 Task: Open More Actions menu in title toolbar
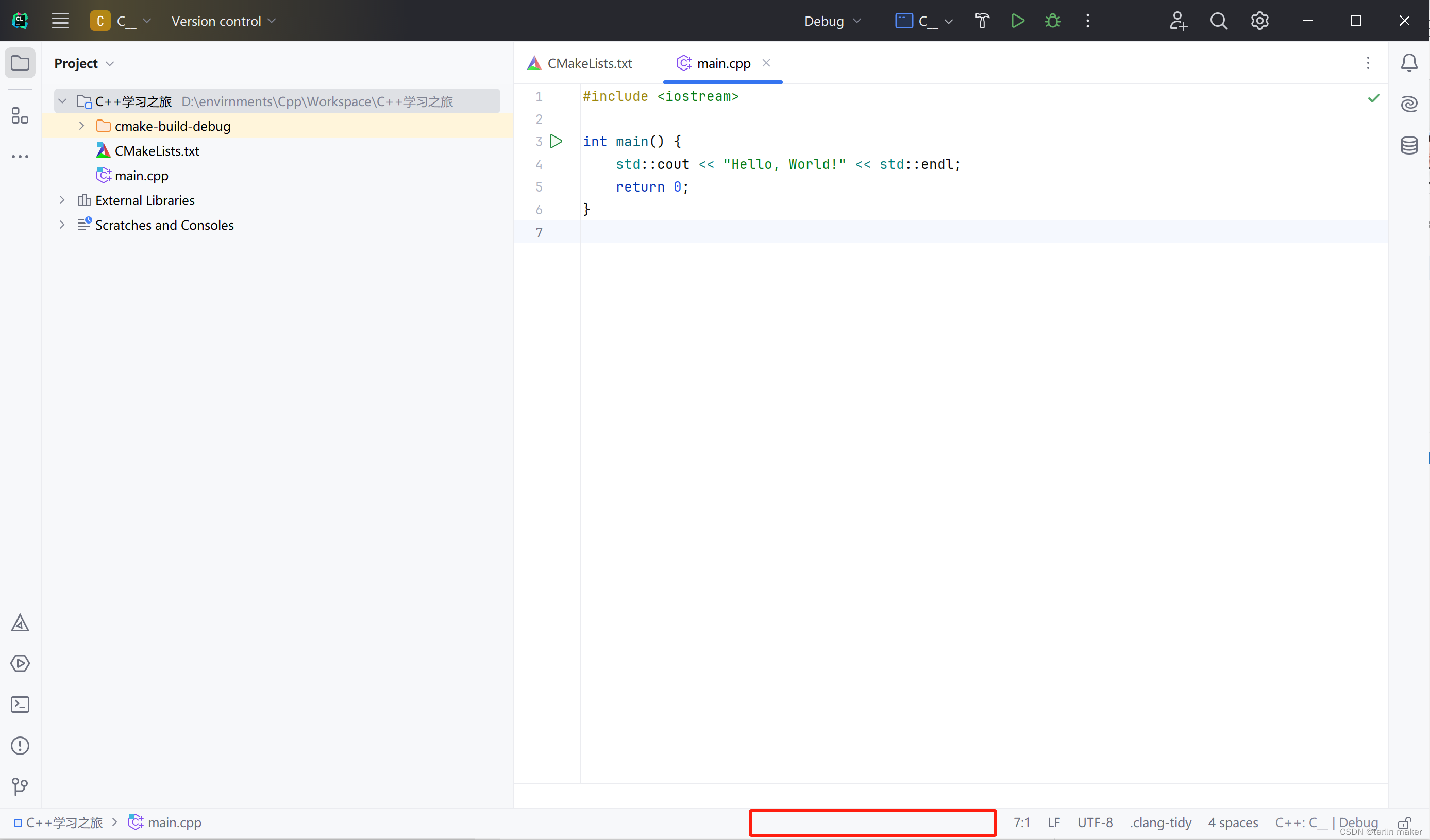[1088, 21]
